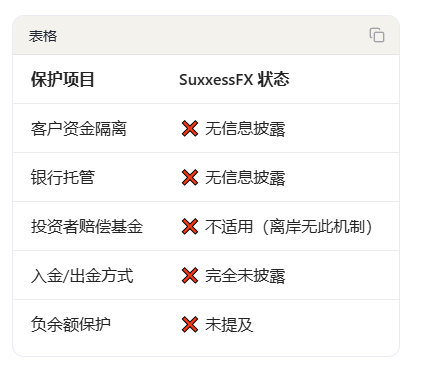Copy the table using the copy icon
The image size is (443, 368).
coord(377,35)
